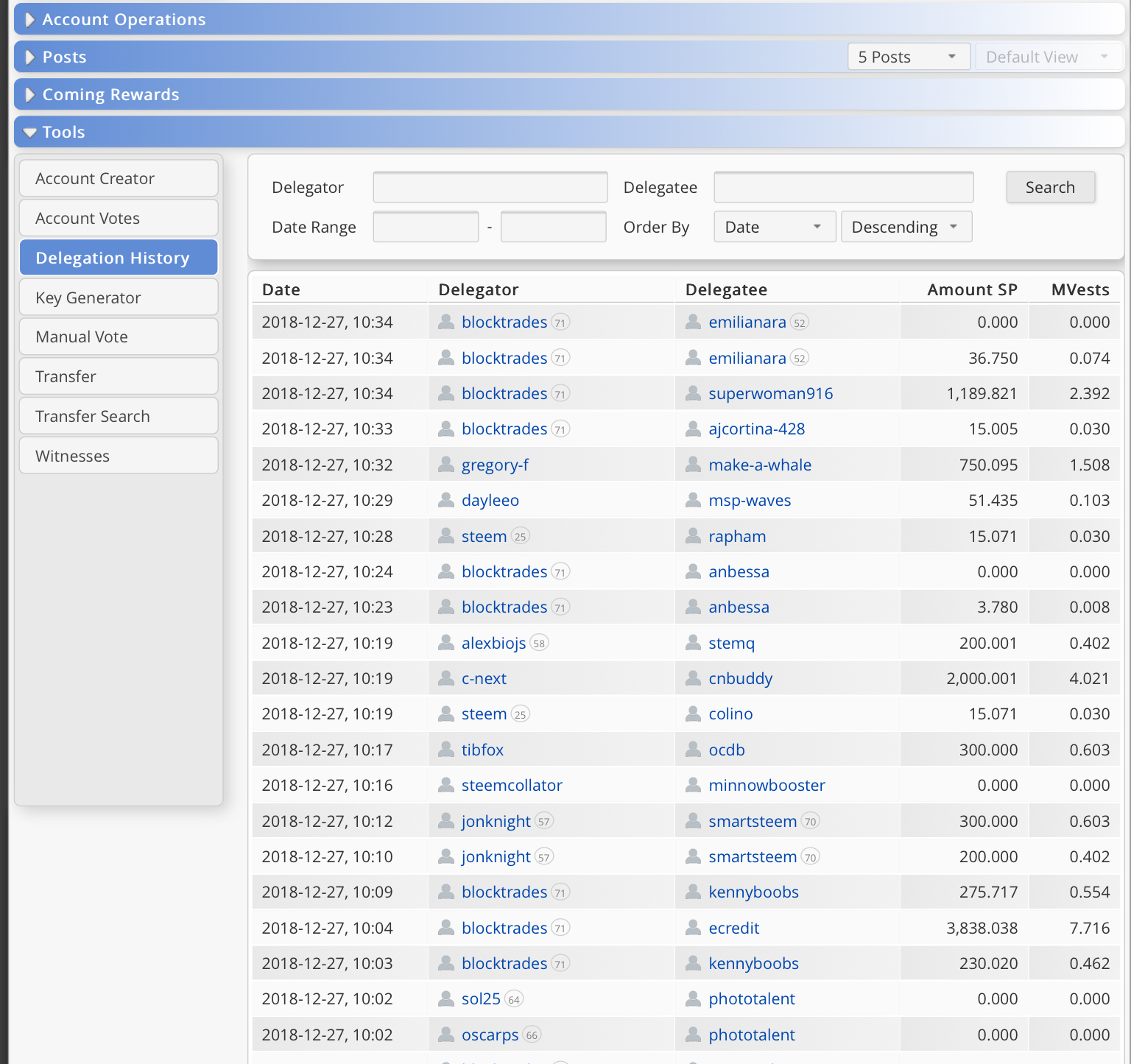Collapse the Tools section
Screen dimensions: 1131x1064
pyautogui.click(x=568, y=132)
